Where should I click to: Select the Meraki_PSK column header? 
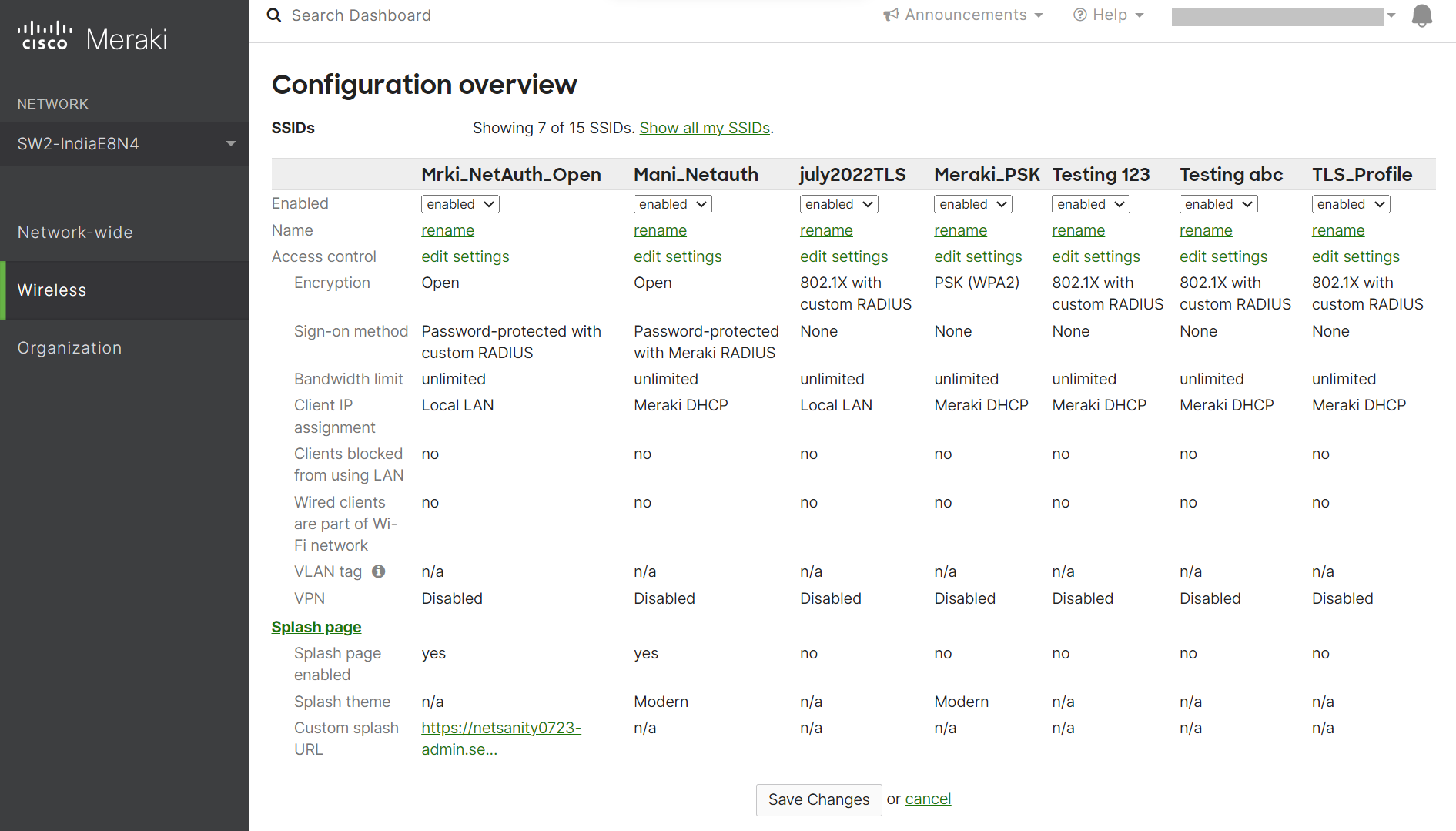987,175
